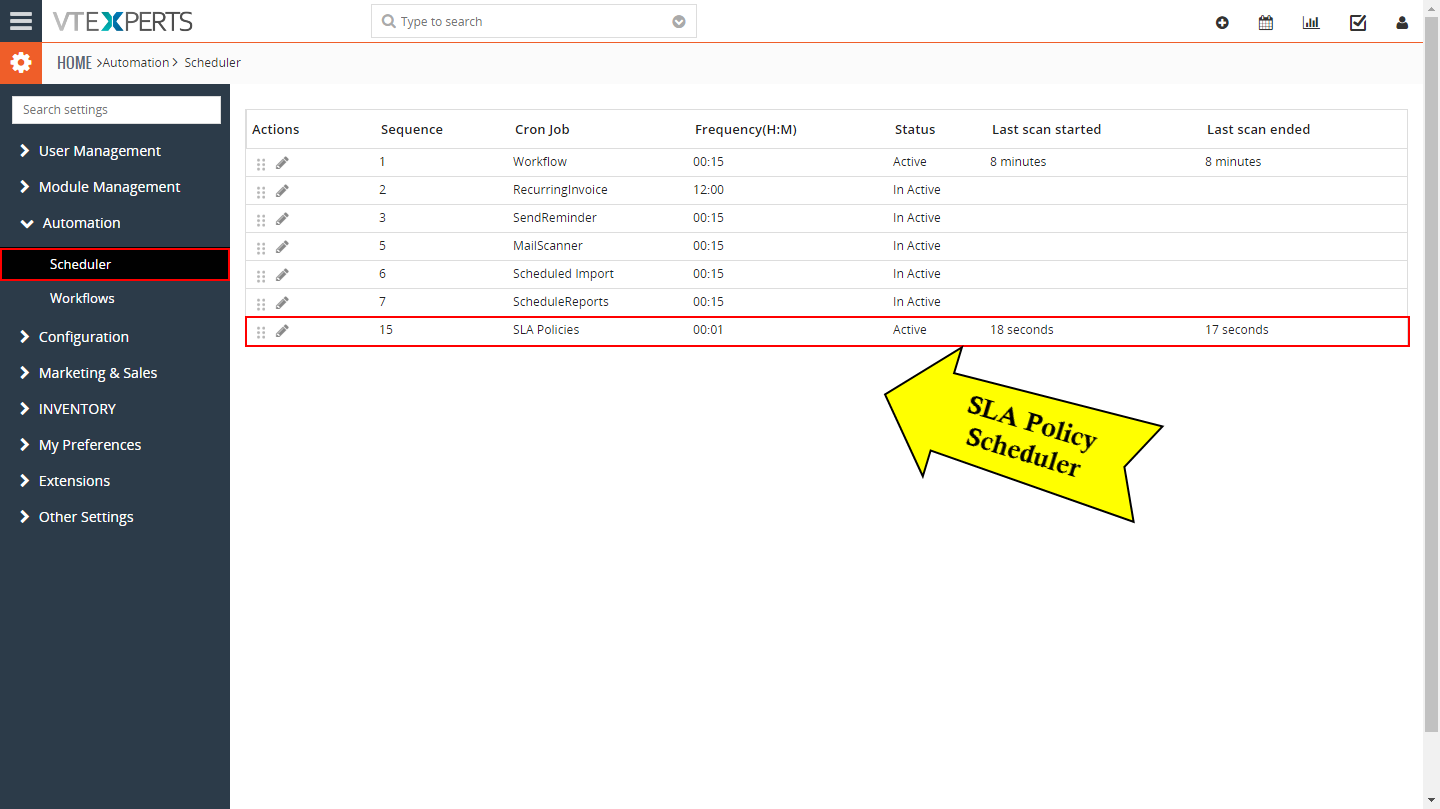Grab the ScheduleReports row drag handle

(x=261, y=304)
